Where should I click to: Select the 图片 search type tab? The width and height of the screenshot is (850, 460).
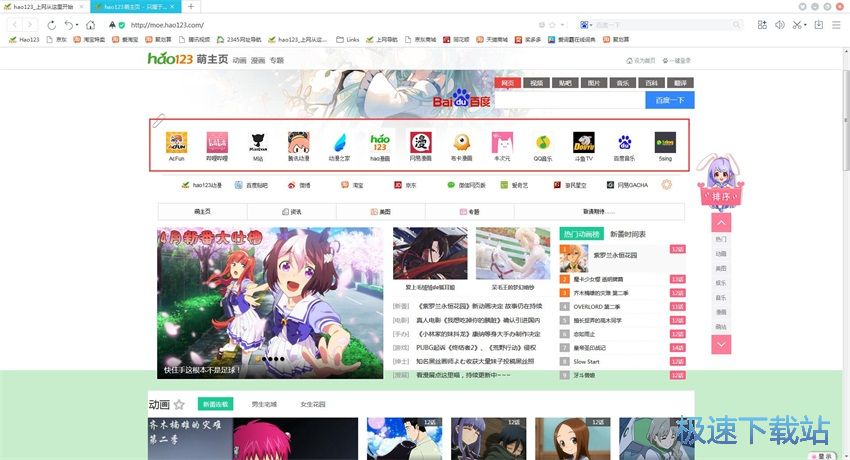click(594, 83)
